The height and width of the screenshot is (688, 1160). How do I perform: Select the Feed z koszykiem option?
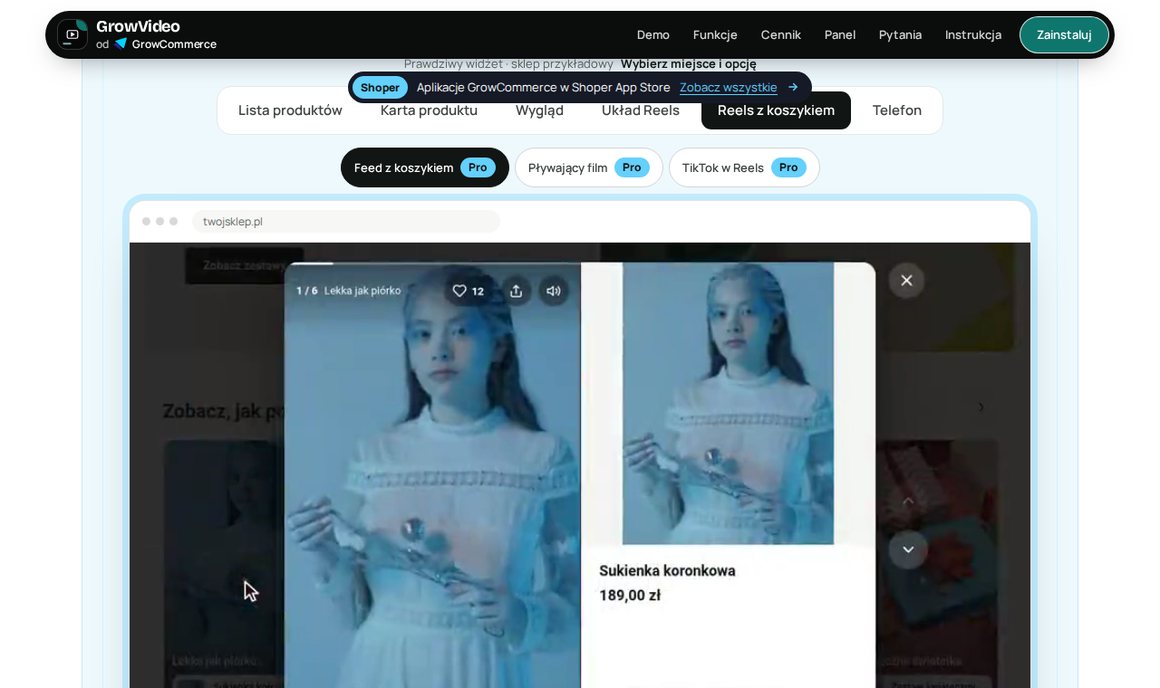click(425, 168)
